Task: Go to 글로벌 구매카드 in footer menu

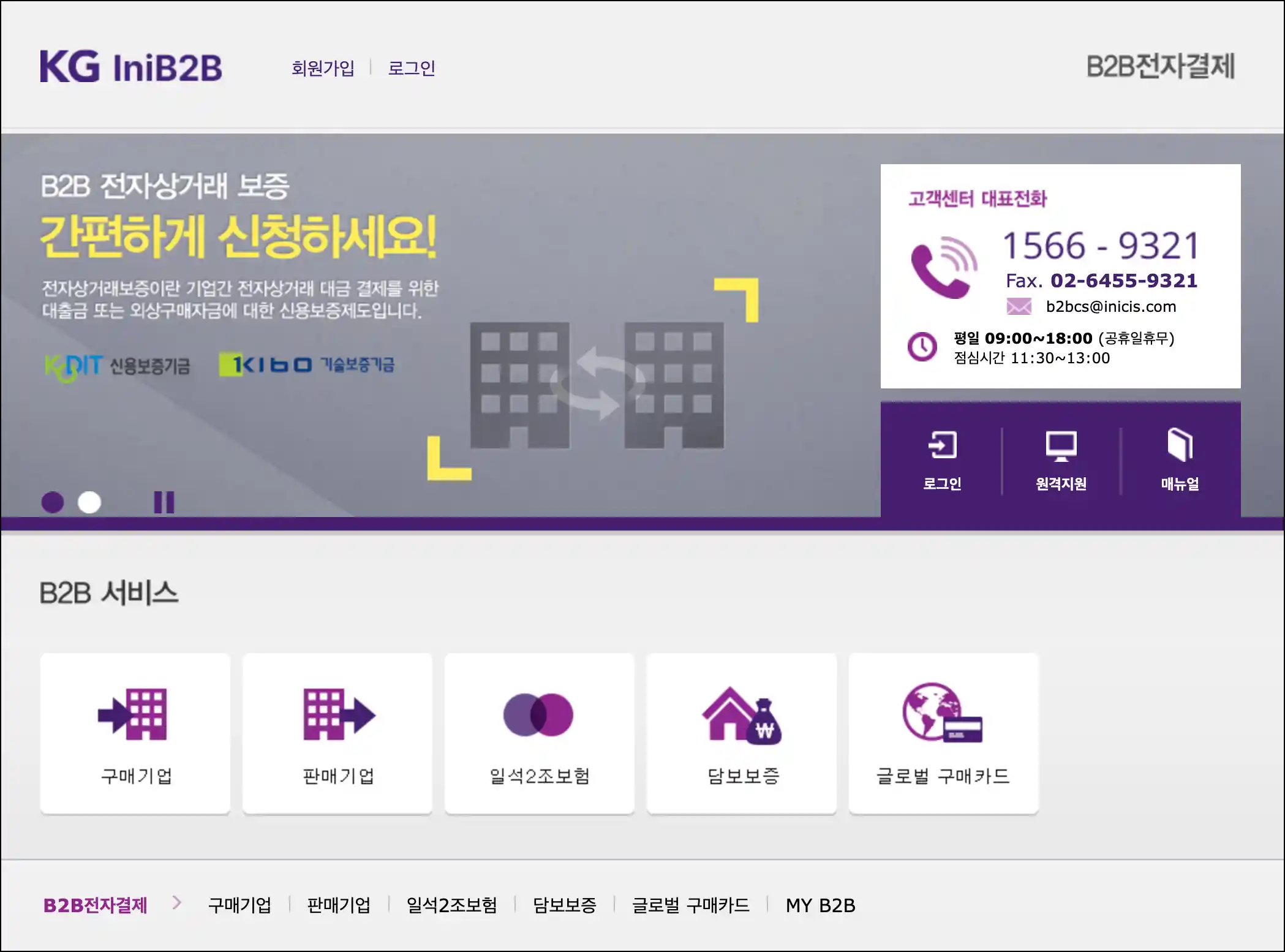Action: [691, 905]
